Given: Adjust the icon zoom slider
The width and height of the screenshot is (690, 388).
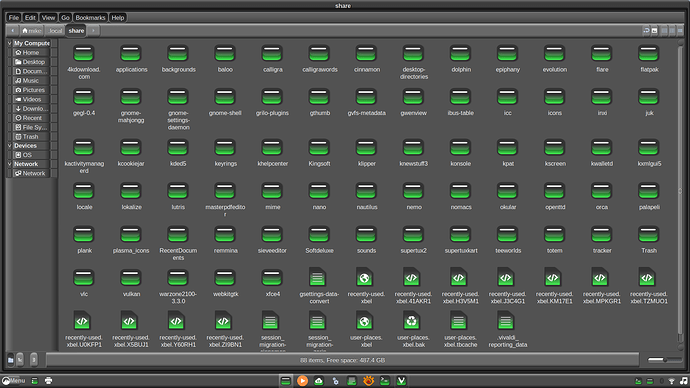Looking at the screenshot, I should [664, 360].
